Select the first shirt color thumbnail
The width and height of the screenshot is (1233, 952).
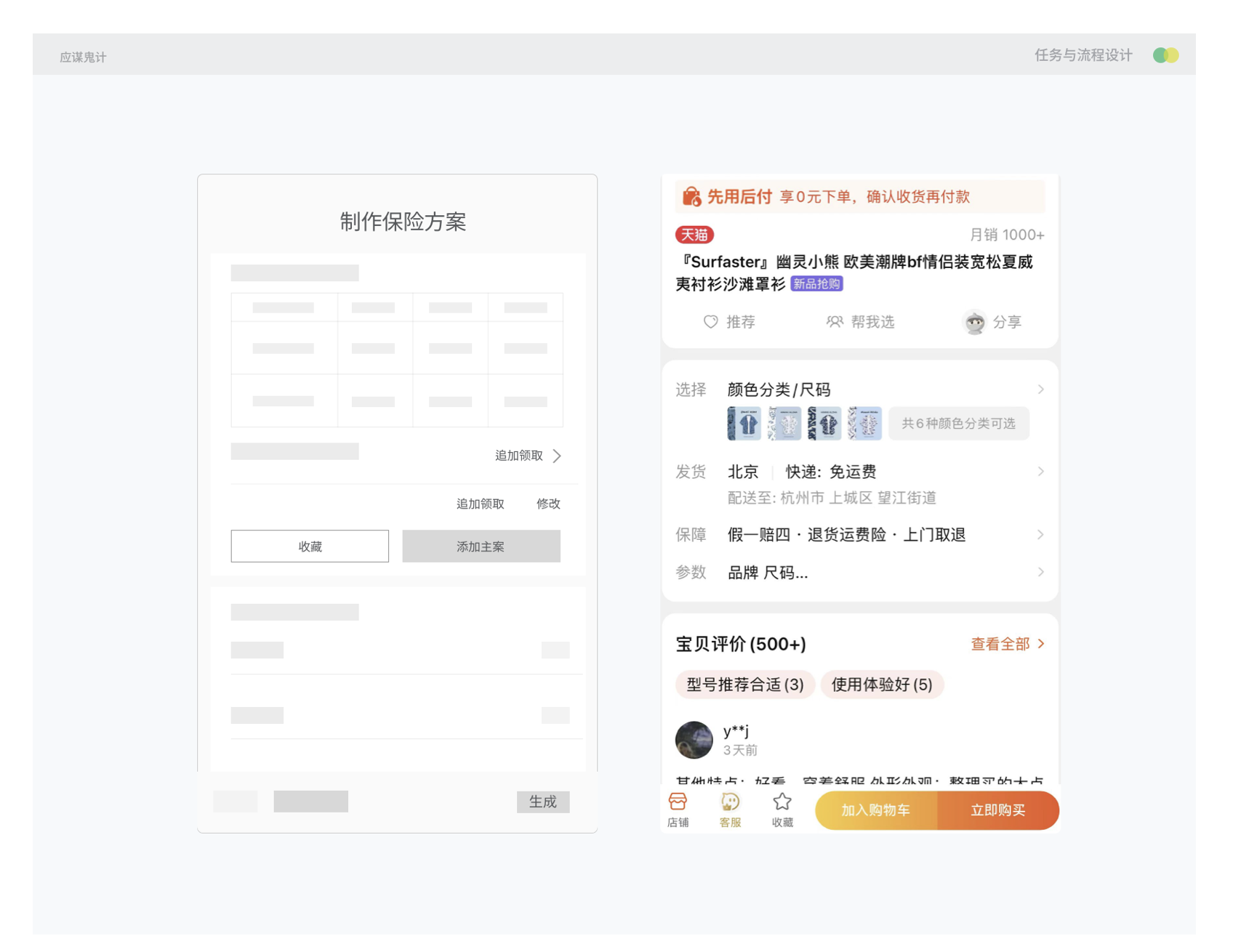tap(744, 424)
